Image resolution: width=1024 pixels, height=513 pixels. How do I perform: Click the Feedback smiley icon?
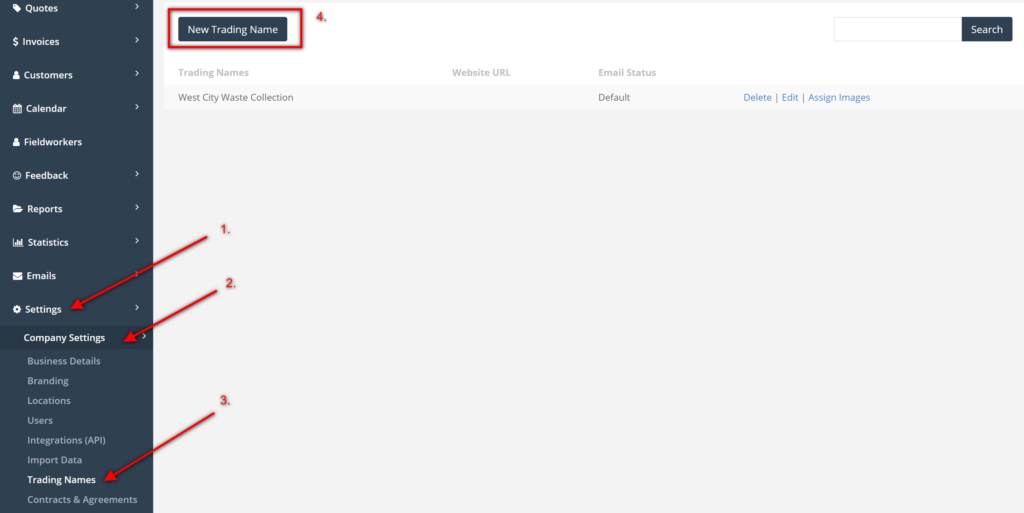pos(17,176)
